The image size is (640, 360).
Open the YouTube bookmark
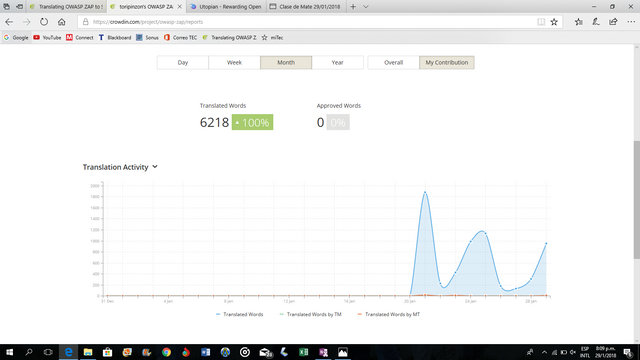click(47, 38)
